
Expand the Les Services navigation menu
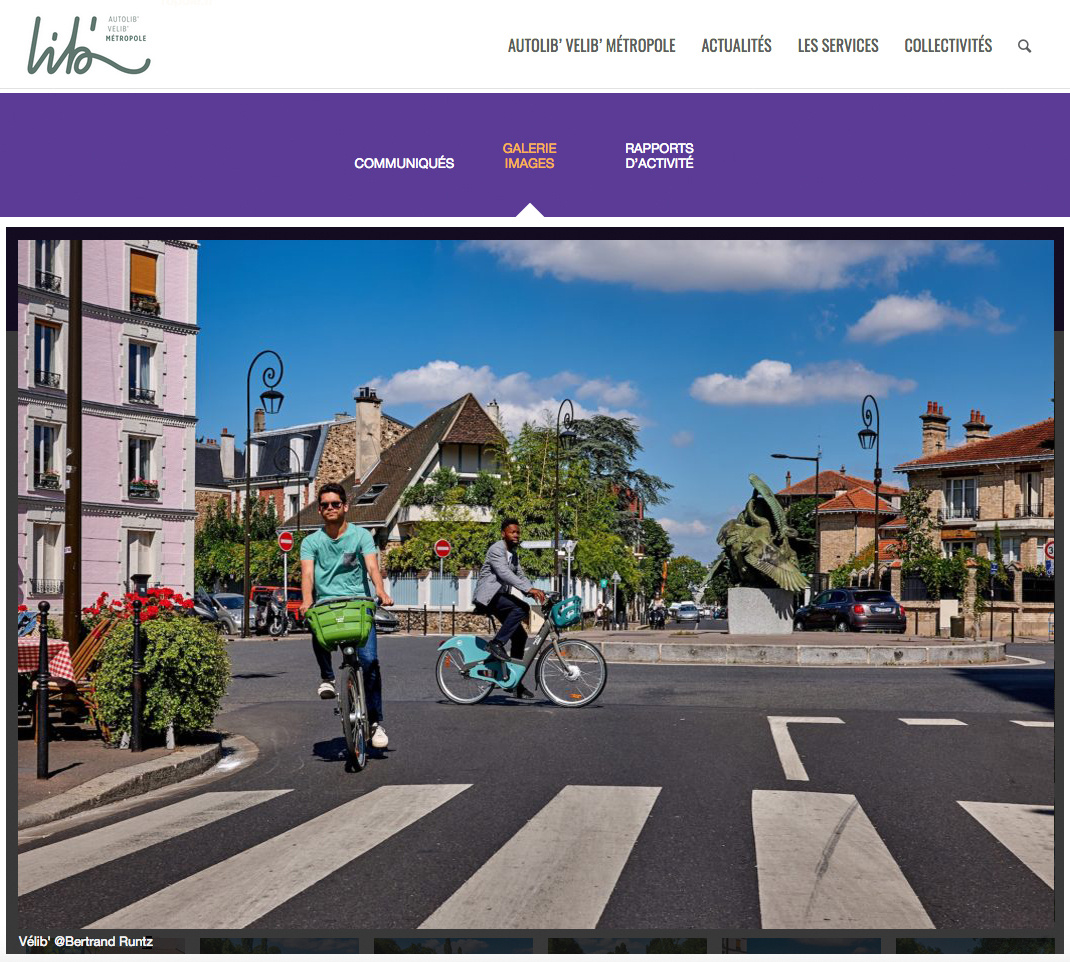pyautogui.click(x=837, y=46)
